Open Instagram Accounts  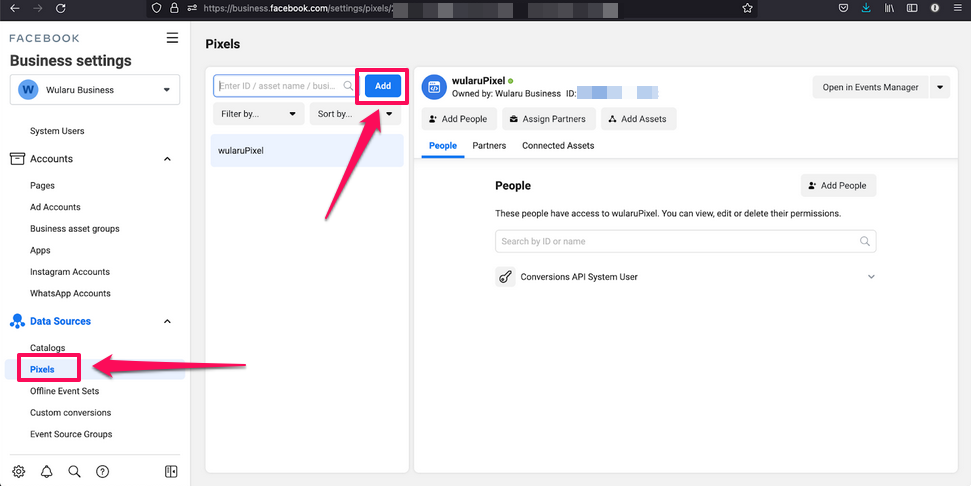[70, 272]
